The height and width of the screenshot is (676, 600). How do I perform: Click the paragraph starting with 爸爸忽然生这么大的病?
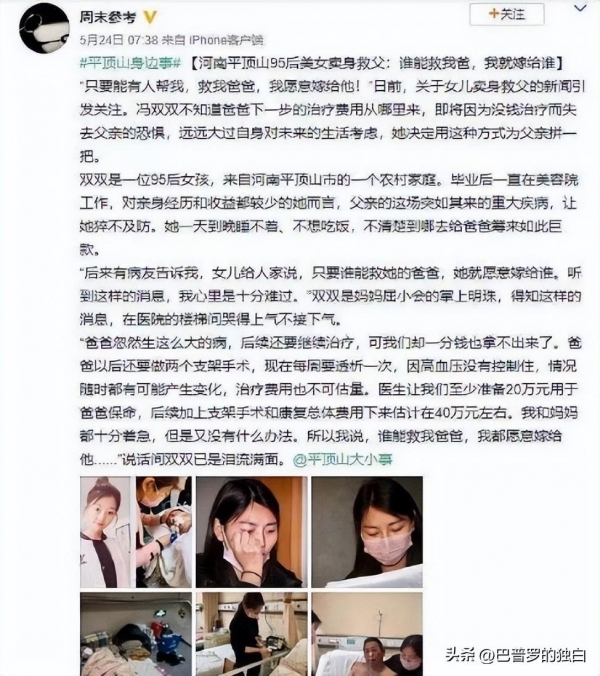pos(331,401)
